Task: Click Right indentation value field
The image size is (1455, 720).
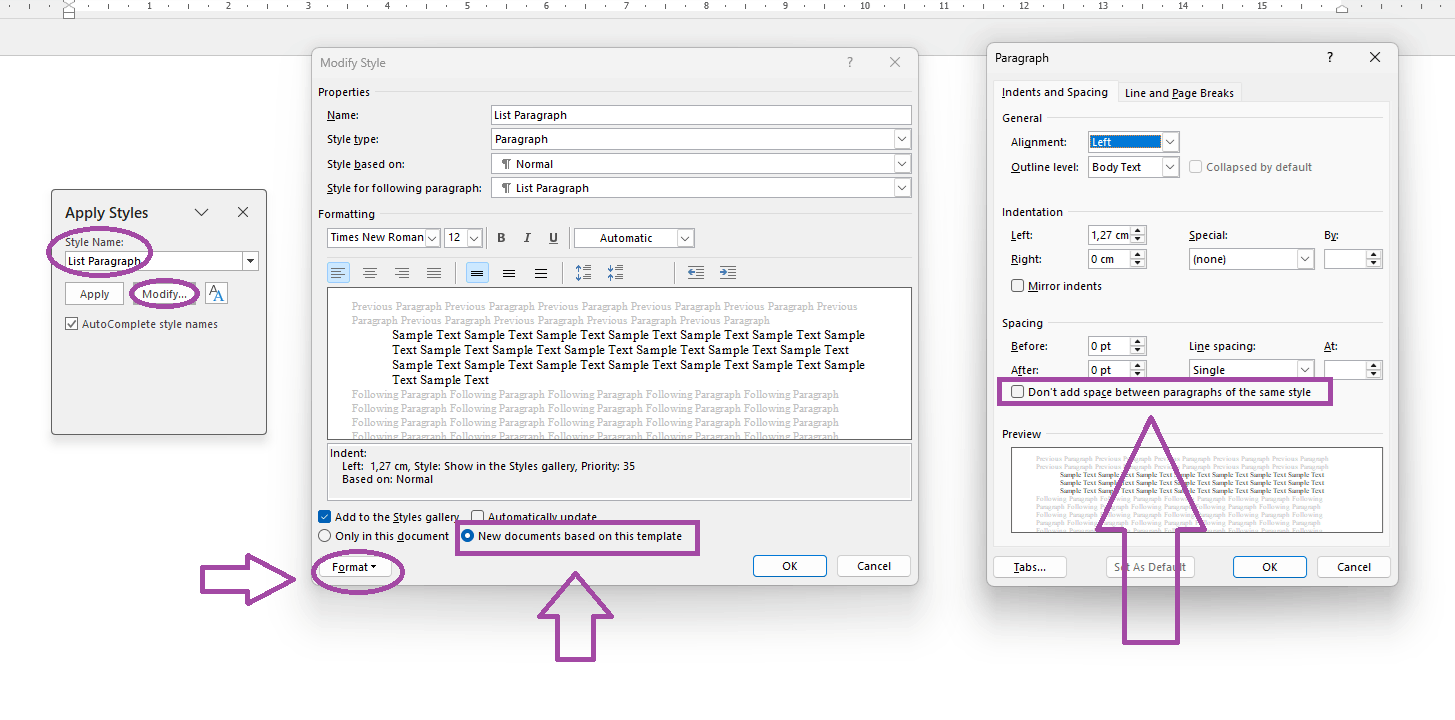Action: (x=1109, y=259)
